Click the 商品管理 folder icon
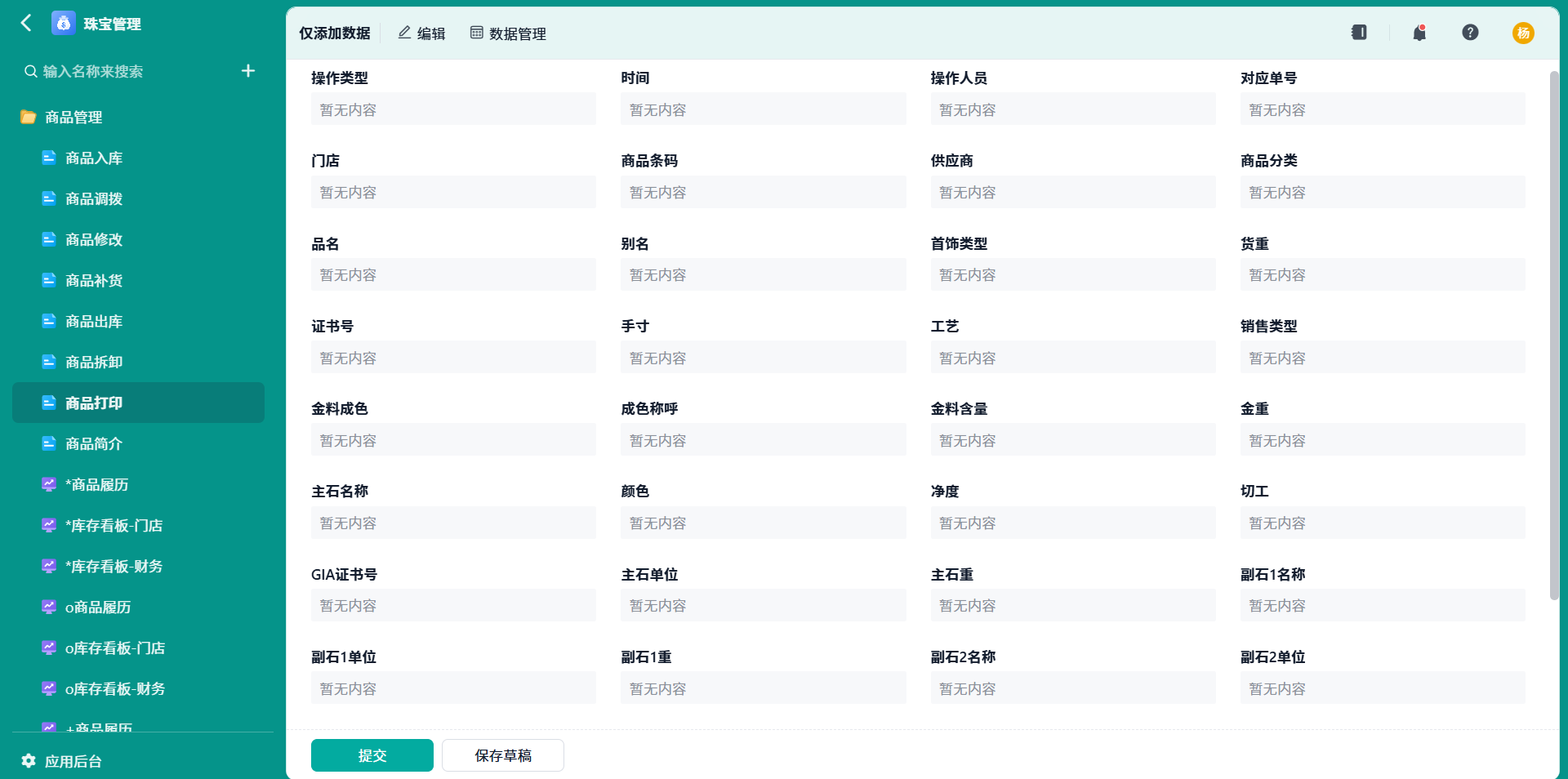This screenshot has height=779, width=1568. tap(28, 117)
